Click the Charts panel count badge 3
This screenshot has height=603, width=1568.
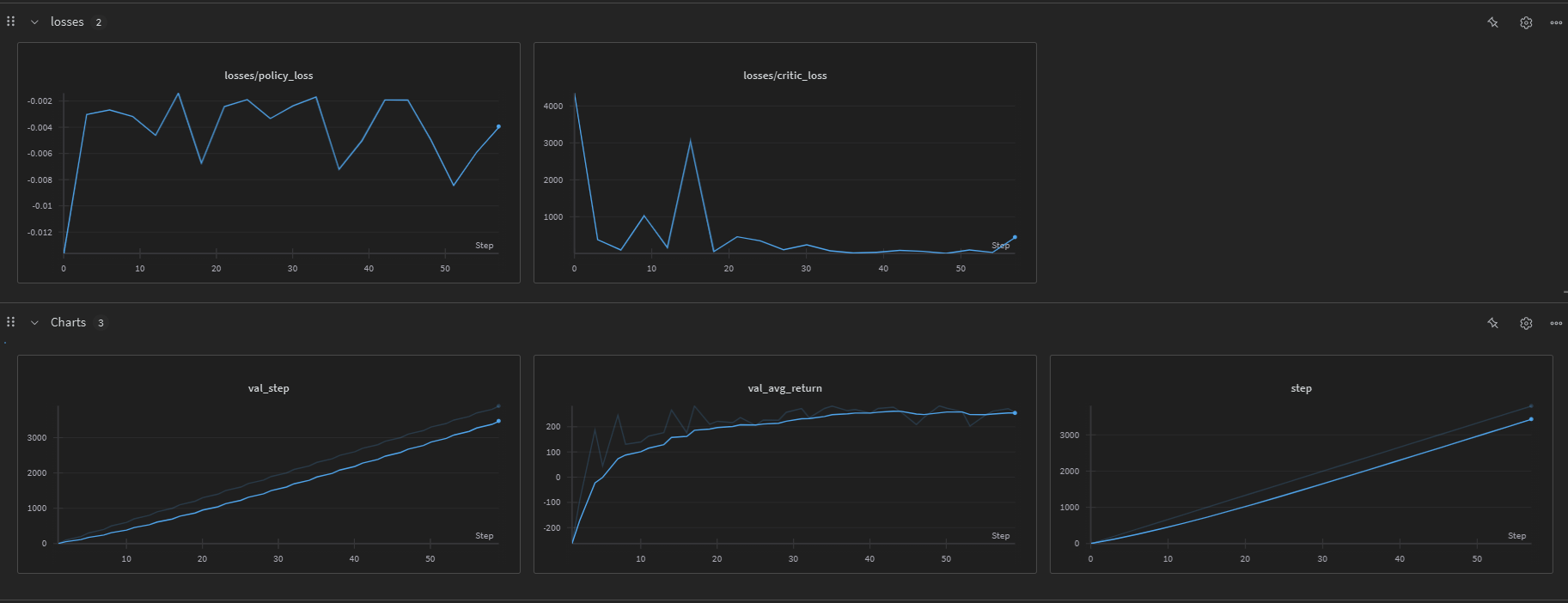tap(101, 323)
